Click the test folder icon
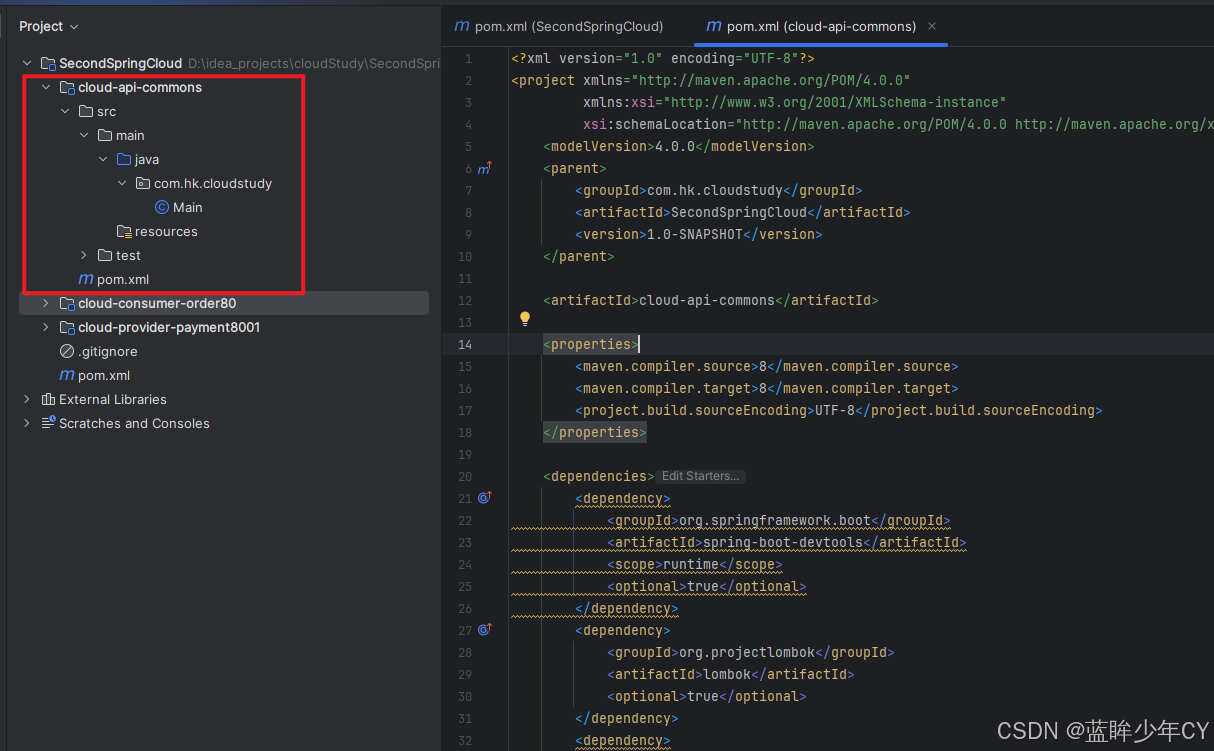This screenshot has width=1214, height=751. pyautogui.click(x=105, y=255)
